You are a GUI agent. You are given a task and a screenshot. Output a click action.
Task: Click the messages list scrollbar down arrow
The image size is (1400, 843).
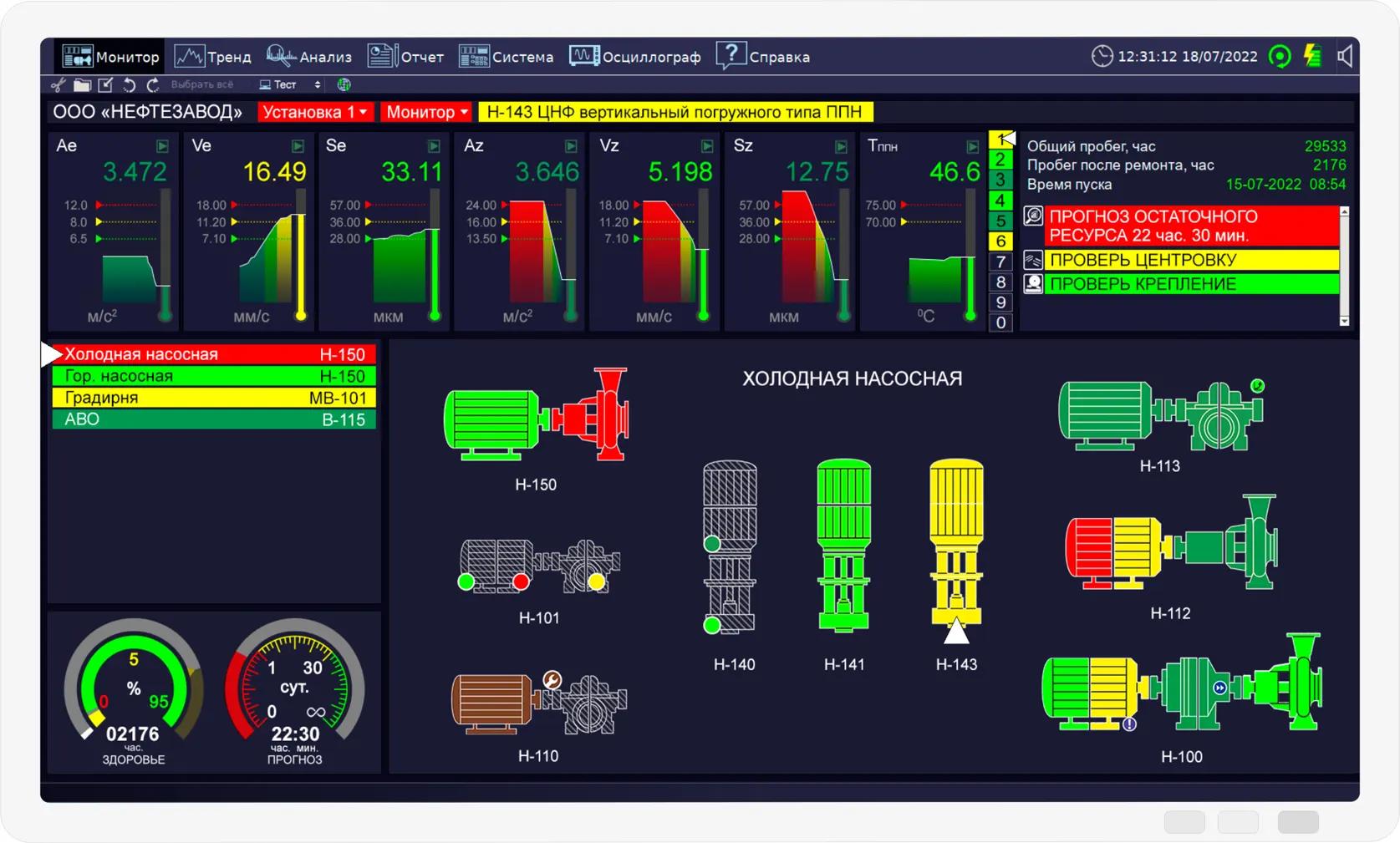pos(1344,321)
